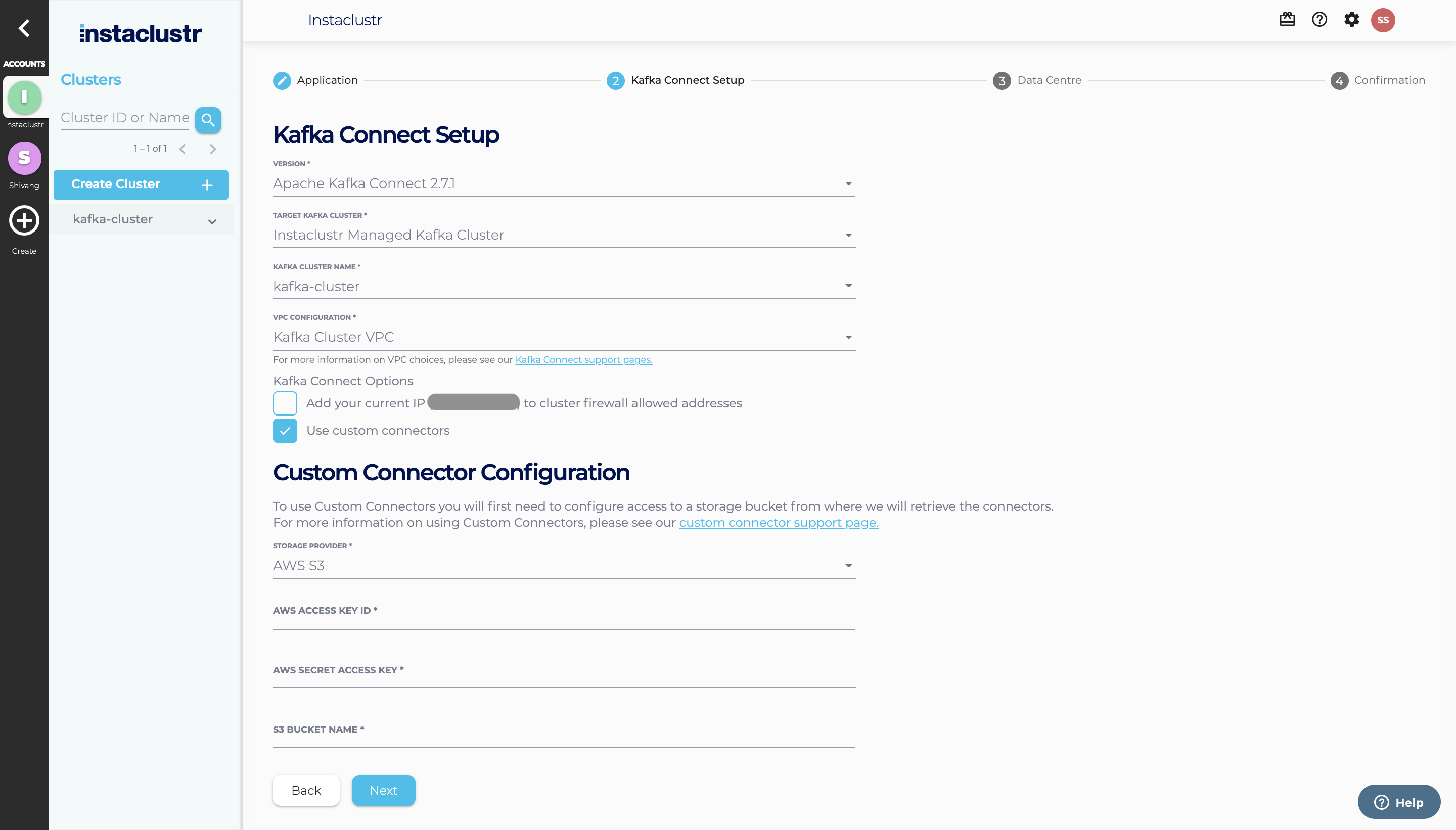This screenshot has width=1456, height=830.
Task: Open the gift box announcements icon
Action: 1287,20
